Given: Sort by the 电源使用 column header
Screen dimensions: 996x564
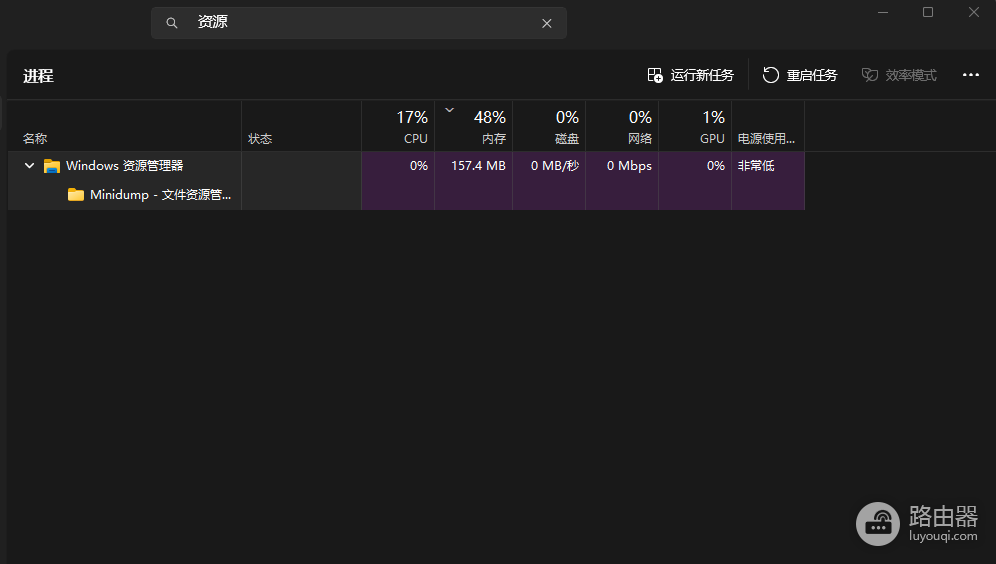Looking at the screenshot, I should pyautogui.click(x=768, y=126).
